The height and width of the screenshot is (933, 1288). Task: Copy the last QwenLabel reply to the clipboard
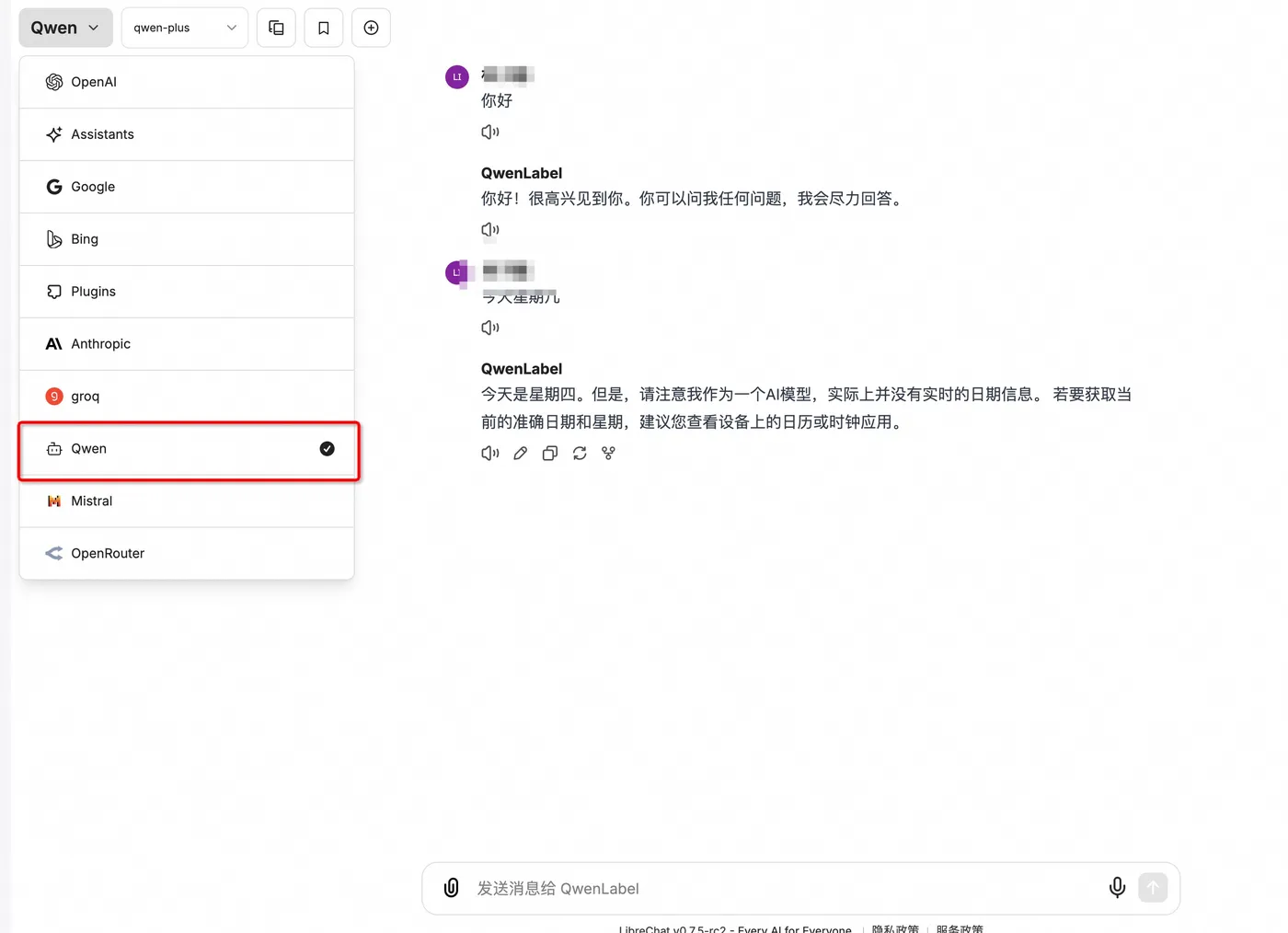pos(550,453)
